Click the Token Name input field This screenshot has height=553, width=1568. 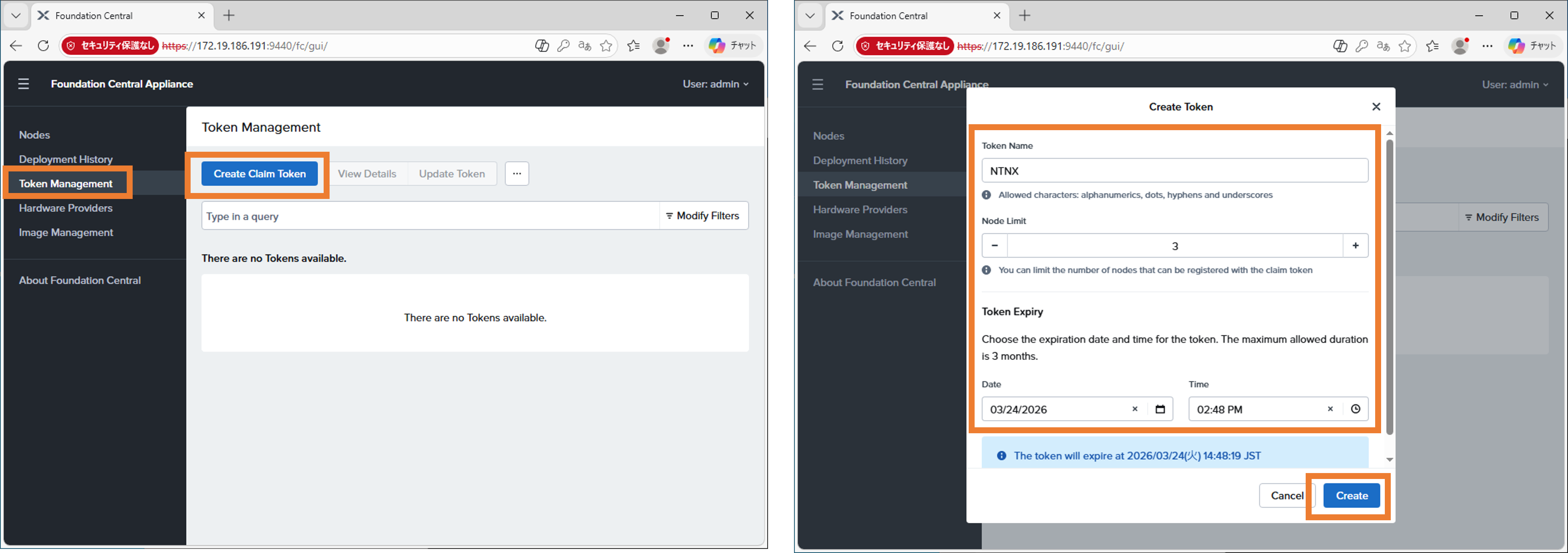(x=1174, y=171)
